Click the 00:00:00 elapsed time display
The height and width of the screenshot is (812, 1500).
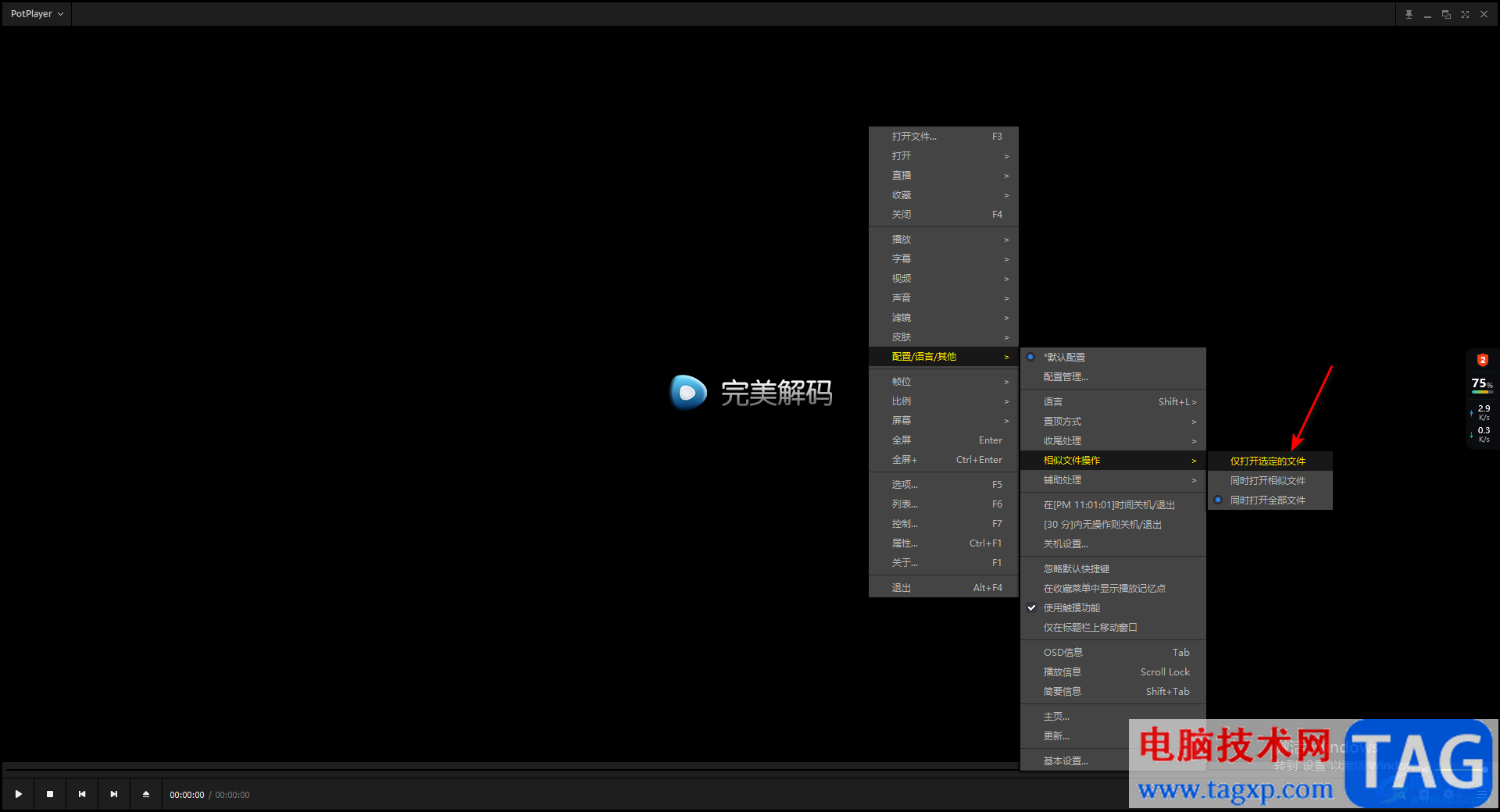pos(187,795)
